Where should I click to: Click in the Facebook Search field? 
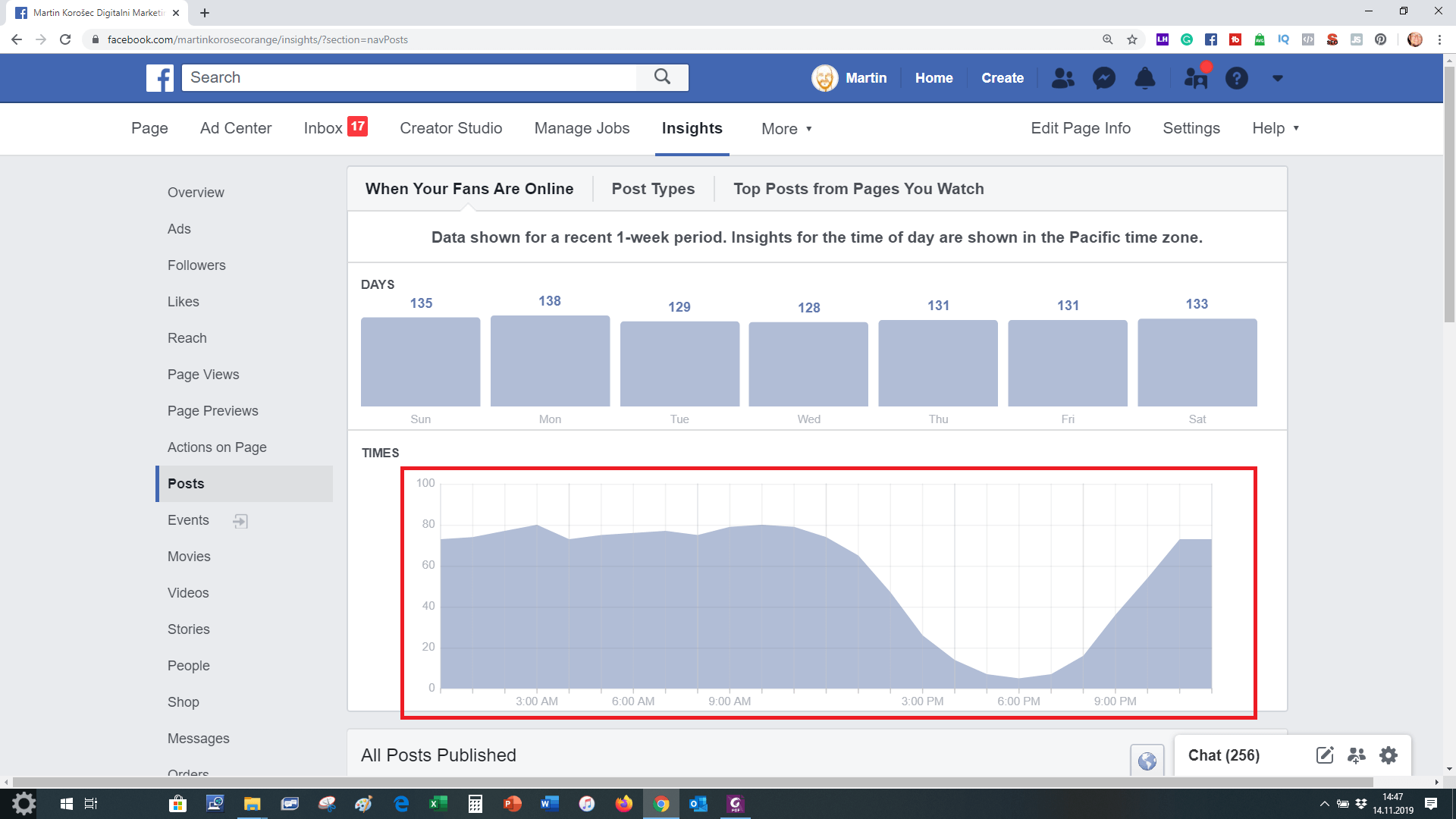pos(409,77)
